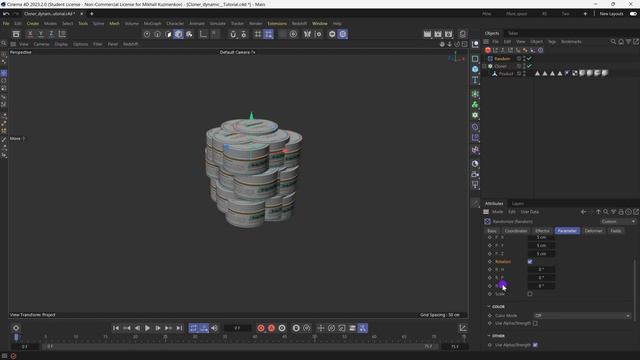640x360 pixels.
Task: Check Use Alpha/Strength under Color
Action: pos(535,323)
